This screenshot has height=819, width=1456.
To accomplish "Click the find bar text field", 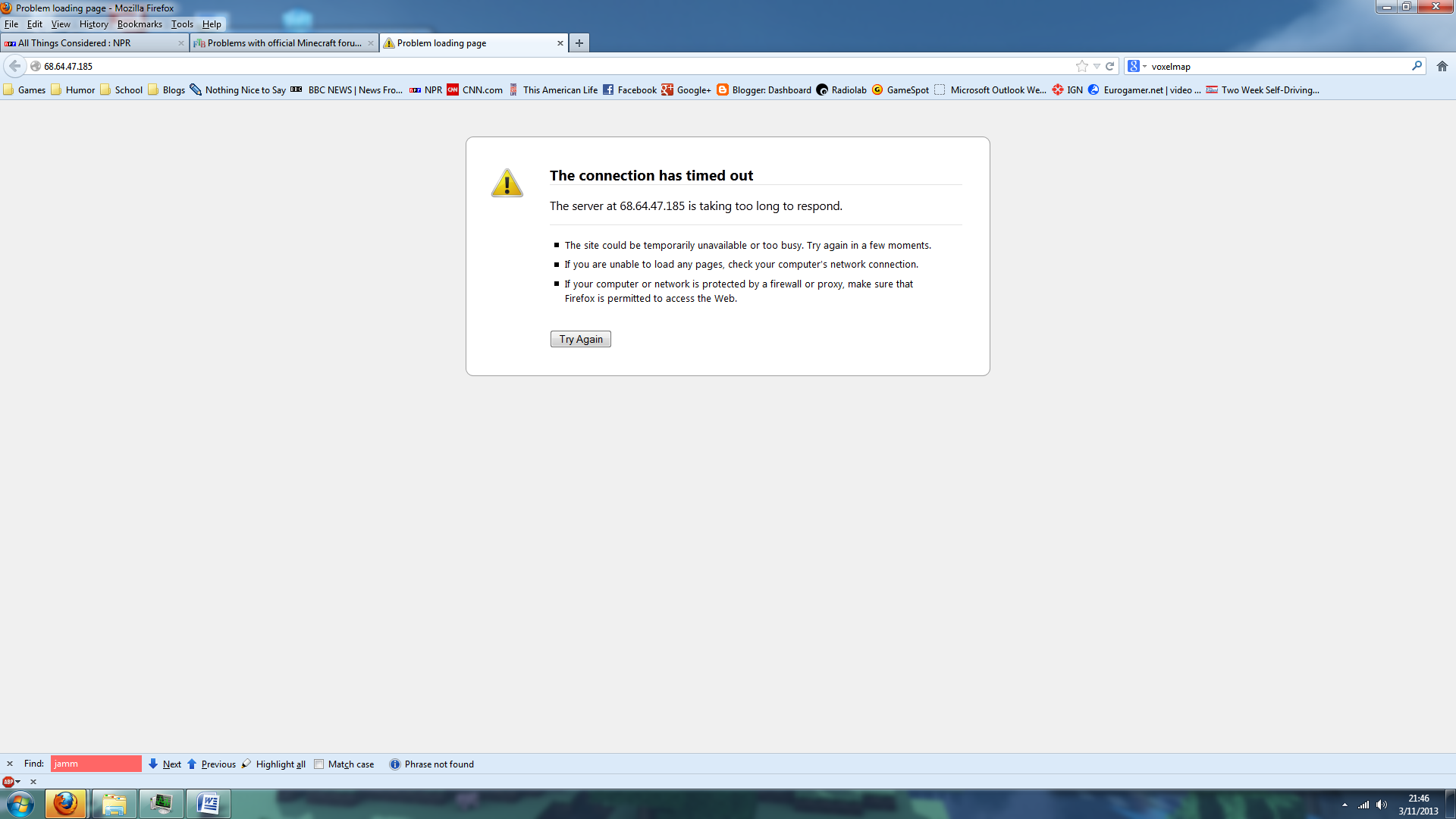I will [96, 764].
